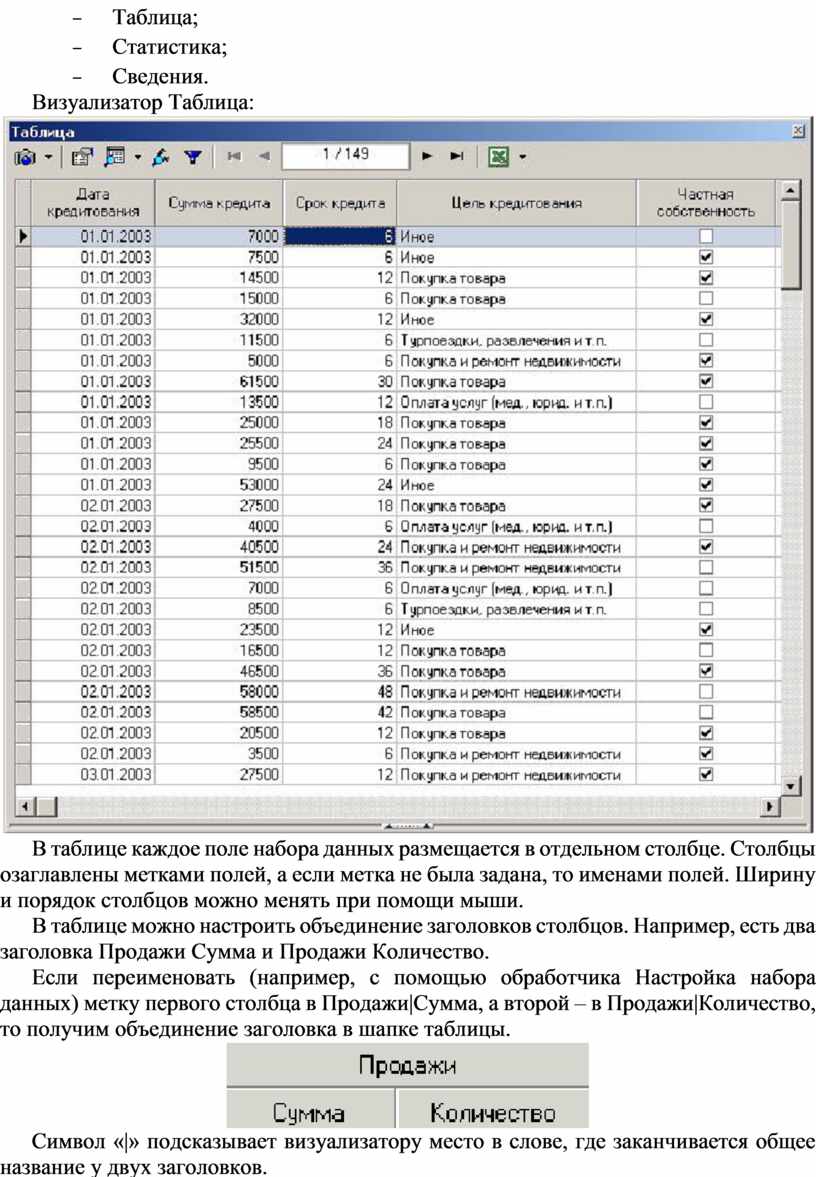816x1177 pixels.
Task: Select 'Оплата услуг' in the 13500 row
Action: [516, 402]
